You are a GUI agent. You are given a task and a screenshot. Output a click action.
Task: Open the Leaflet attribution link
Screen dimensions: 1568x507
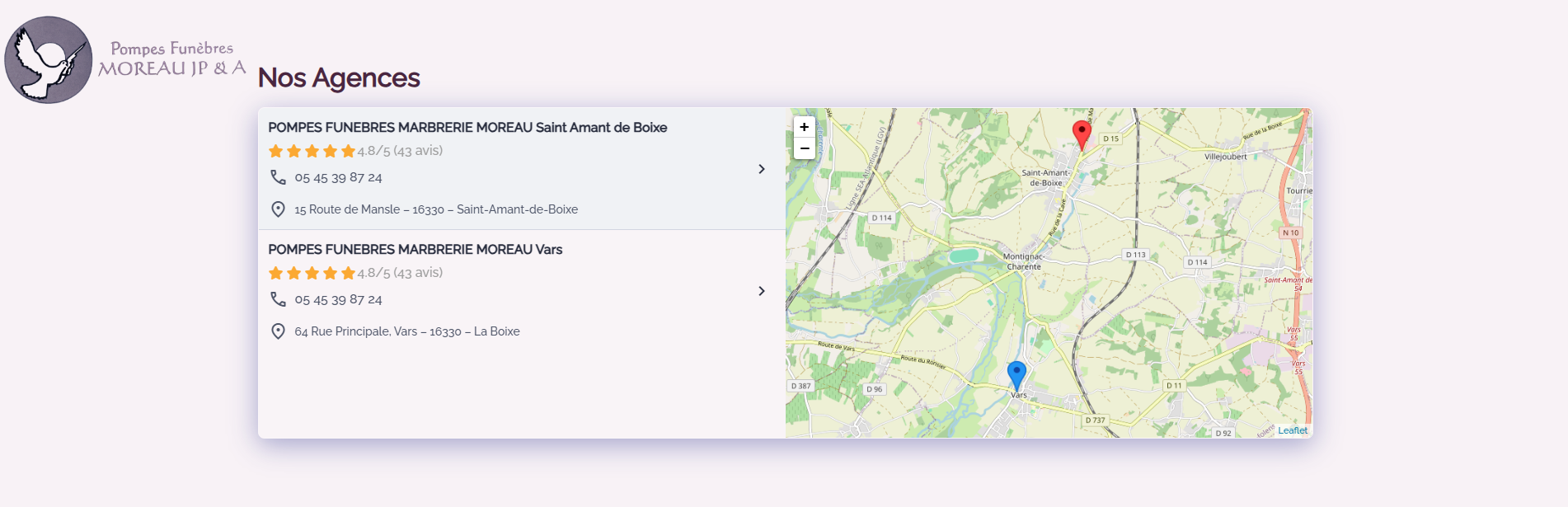point(1292,430)
